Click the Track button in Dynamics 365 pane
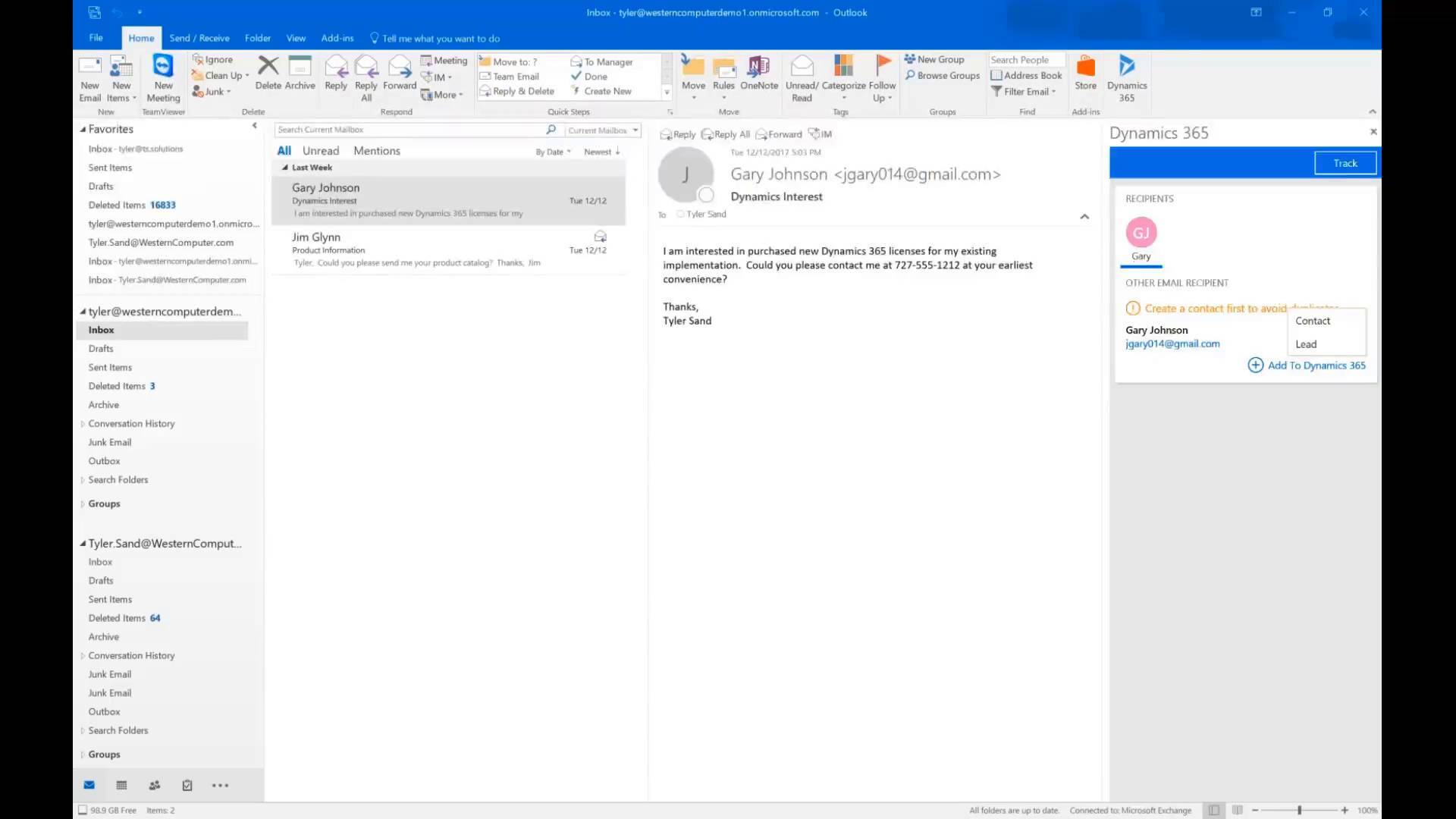1456x819 pixels. [x=1345, y=162]
